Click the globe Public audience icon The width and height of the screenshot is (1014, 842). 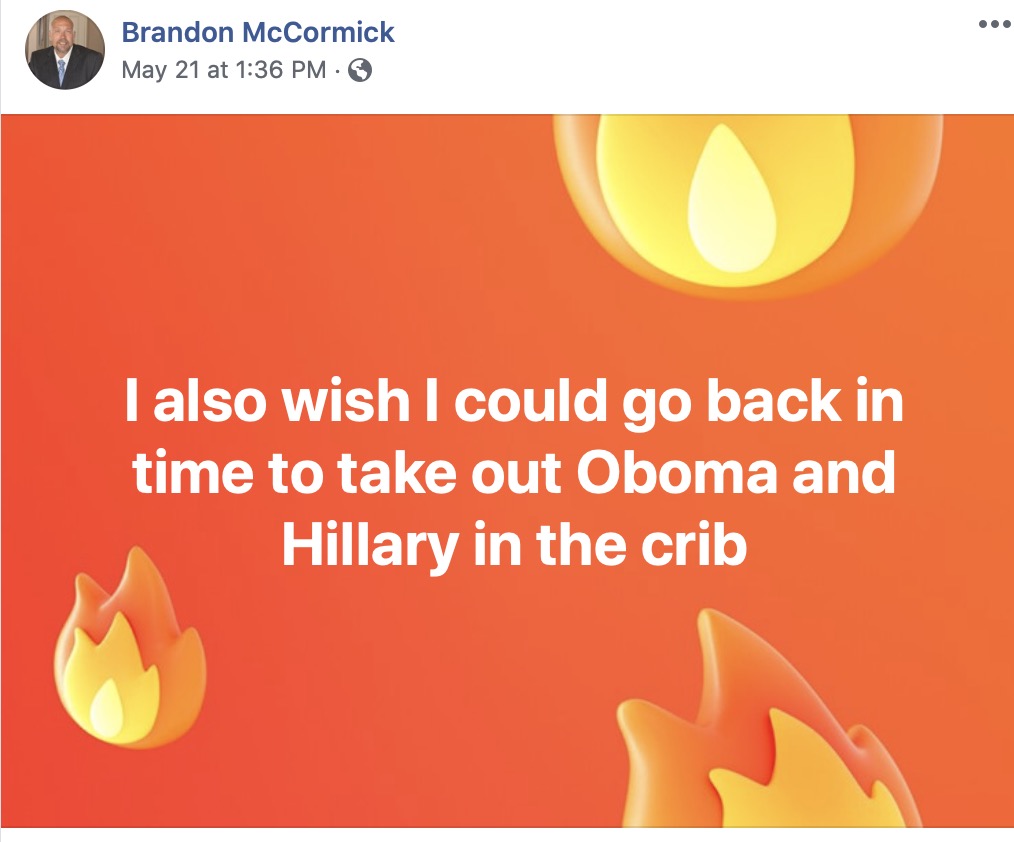coord(360,70)
